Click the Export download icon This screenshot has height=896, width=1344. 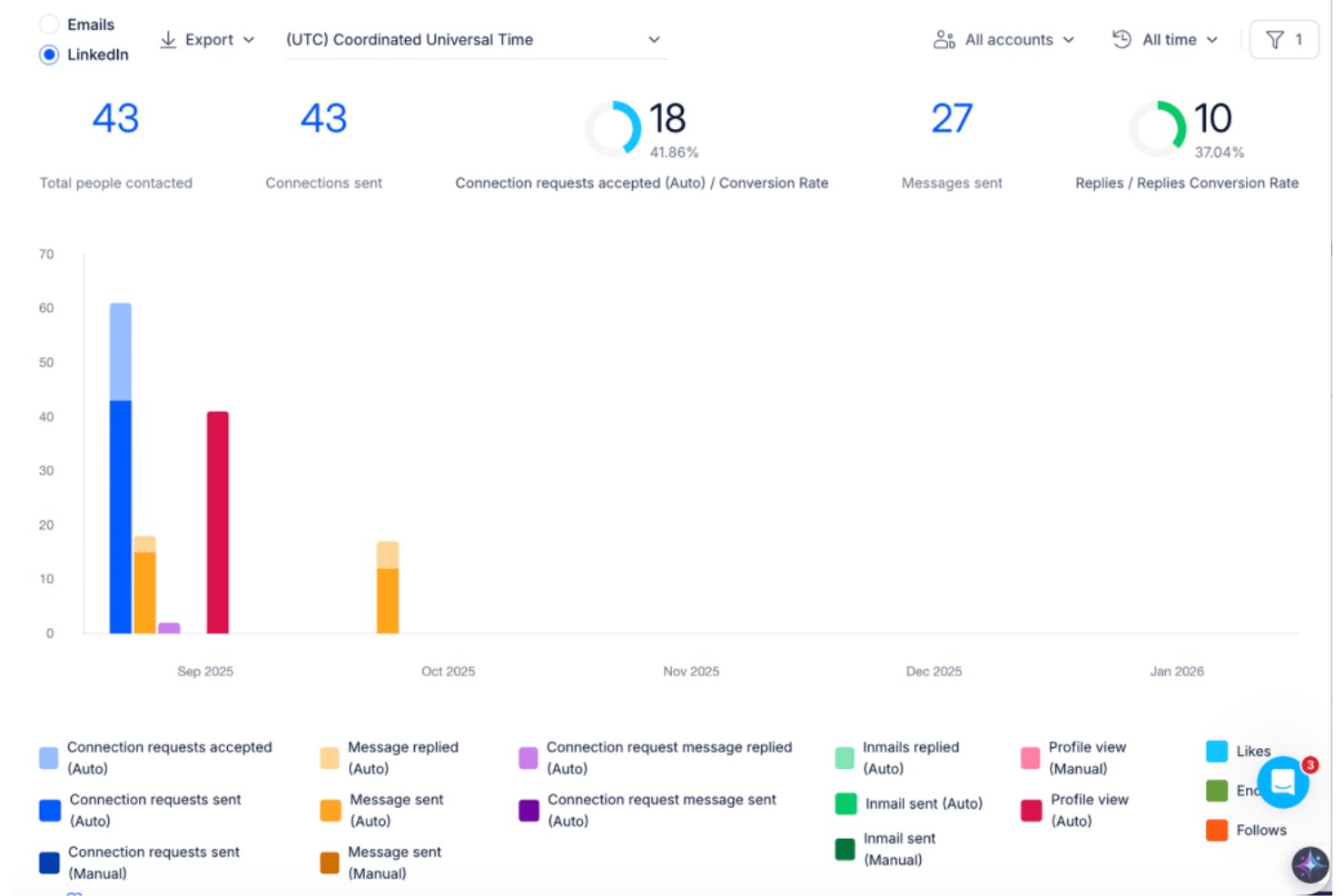pyautogui.click(x=168, y=40)
